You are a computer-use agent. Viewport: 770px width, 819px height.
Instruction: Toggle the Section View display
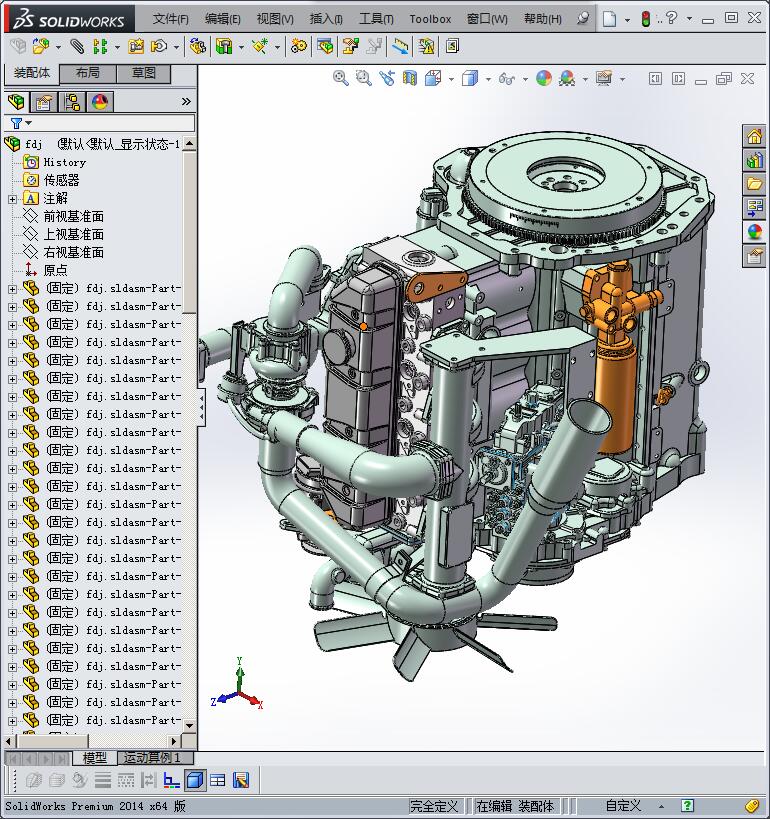410,78
